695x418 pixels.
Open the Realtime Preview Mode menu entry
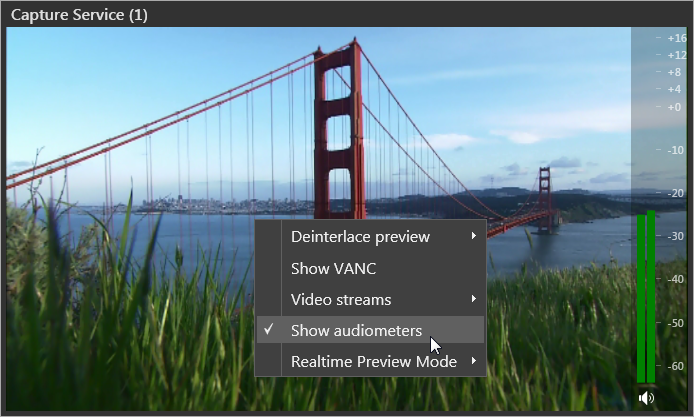coord(371,361)
